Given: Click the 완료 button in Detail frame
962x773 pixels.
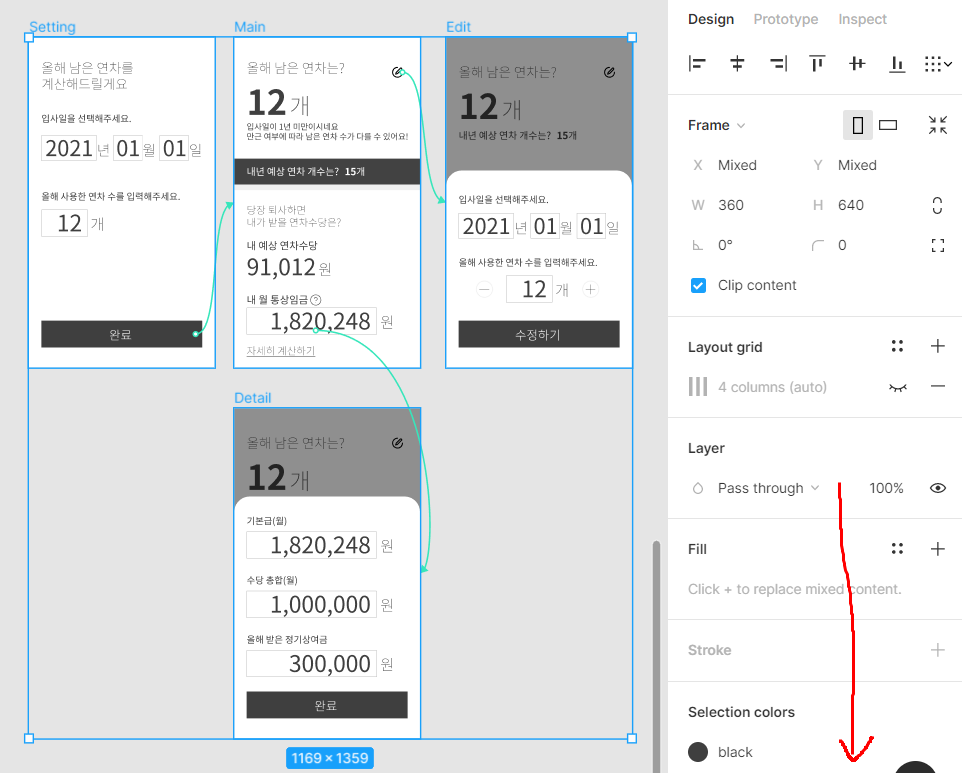Looking at the screenshot, I should (327, 705).
